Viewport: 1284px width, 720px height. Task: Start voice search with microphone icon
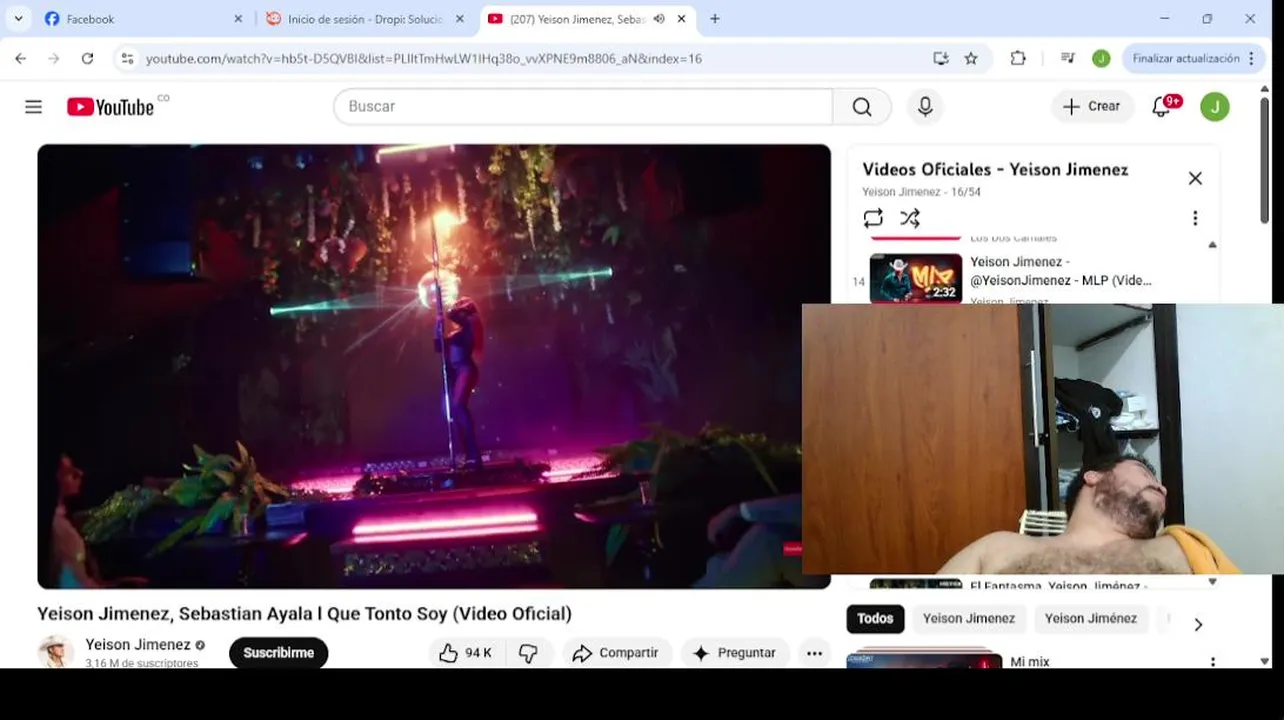coord(925,107)
